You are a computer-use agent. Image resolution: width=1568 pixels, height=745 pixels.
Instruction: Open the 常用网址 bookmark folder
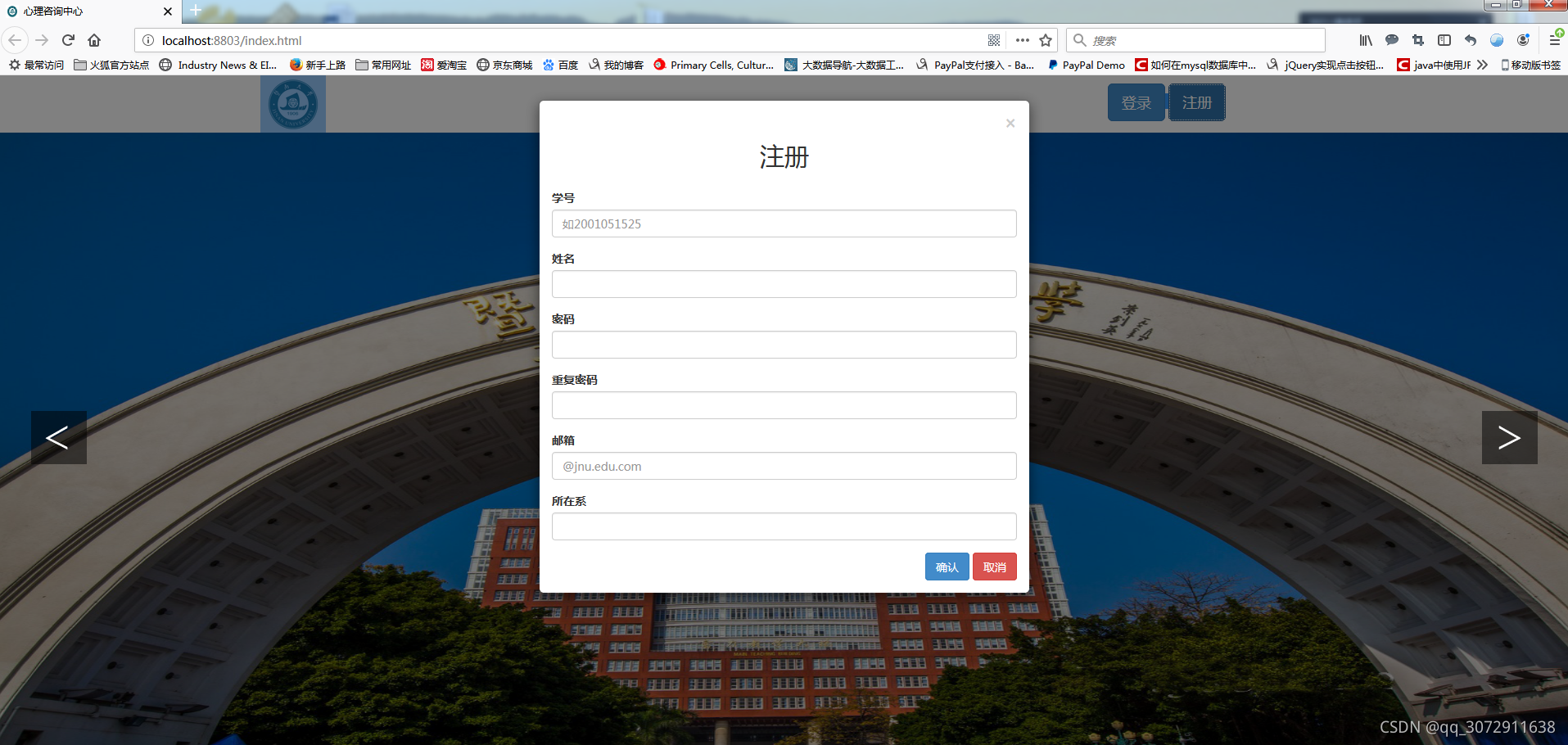(383, 65)
